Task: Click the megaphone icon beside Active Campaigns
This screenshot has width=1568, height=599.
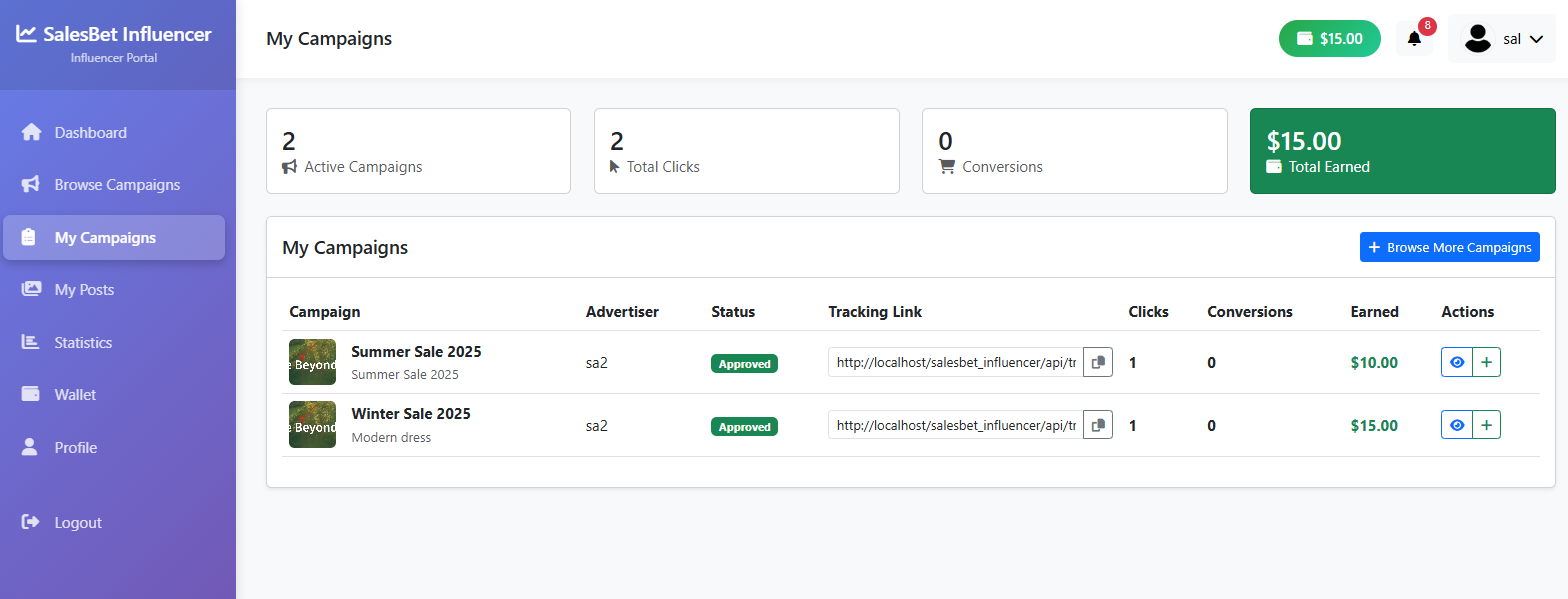Action: tap(290, 167)
